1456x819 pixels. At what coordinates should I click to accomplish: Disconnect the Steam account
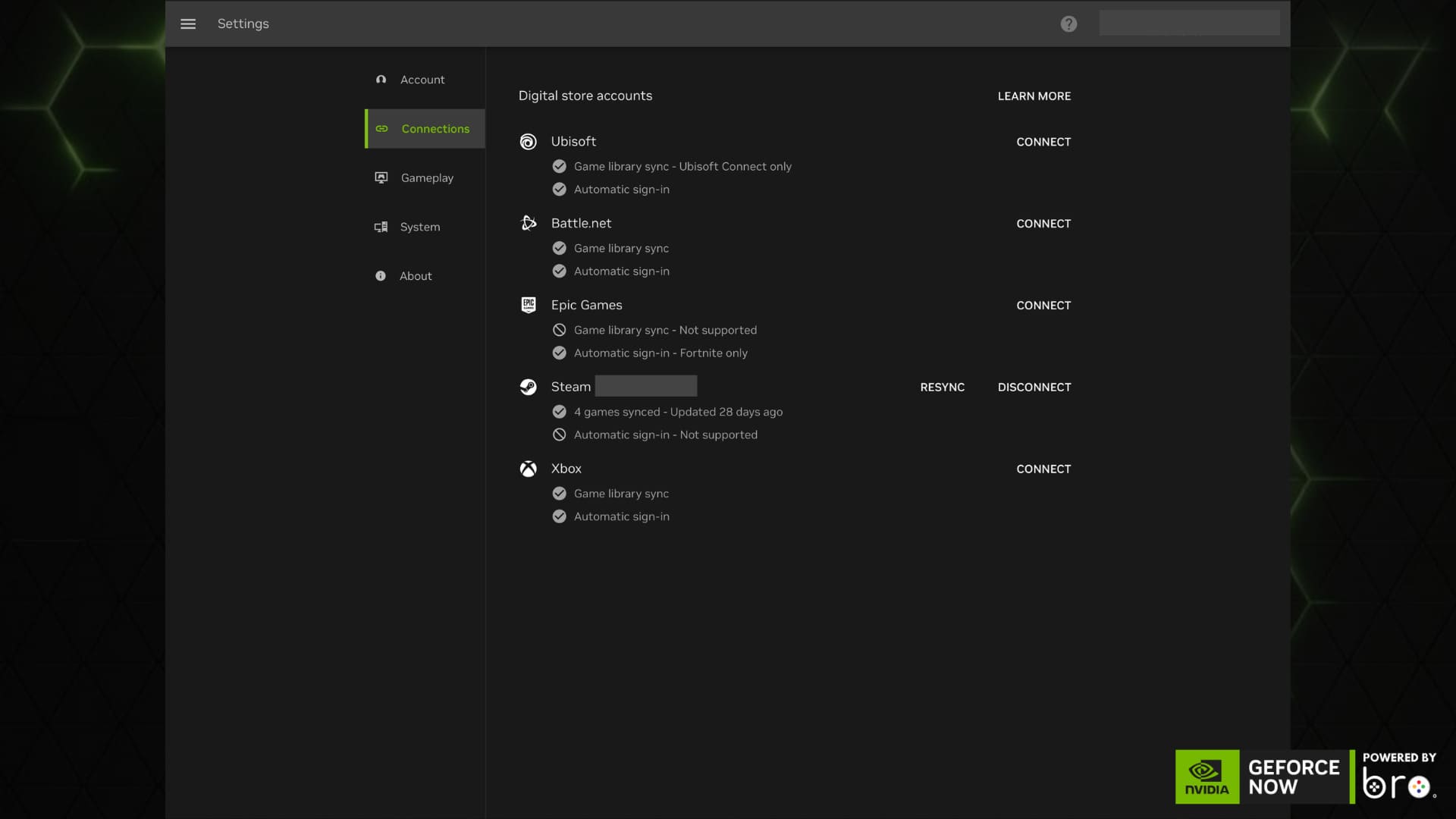pos(1034,388)
